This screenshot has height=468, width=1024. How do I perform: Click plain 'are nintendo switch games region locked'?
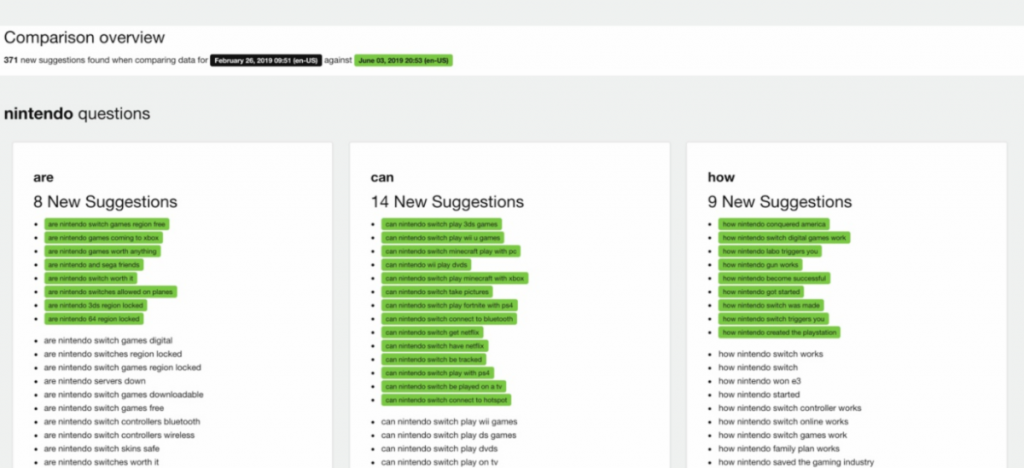(122, 367)
